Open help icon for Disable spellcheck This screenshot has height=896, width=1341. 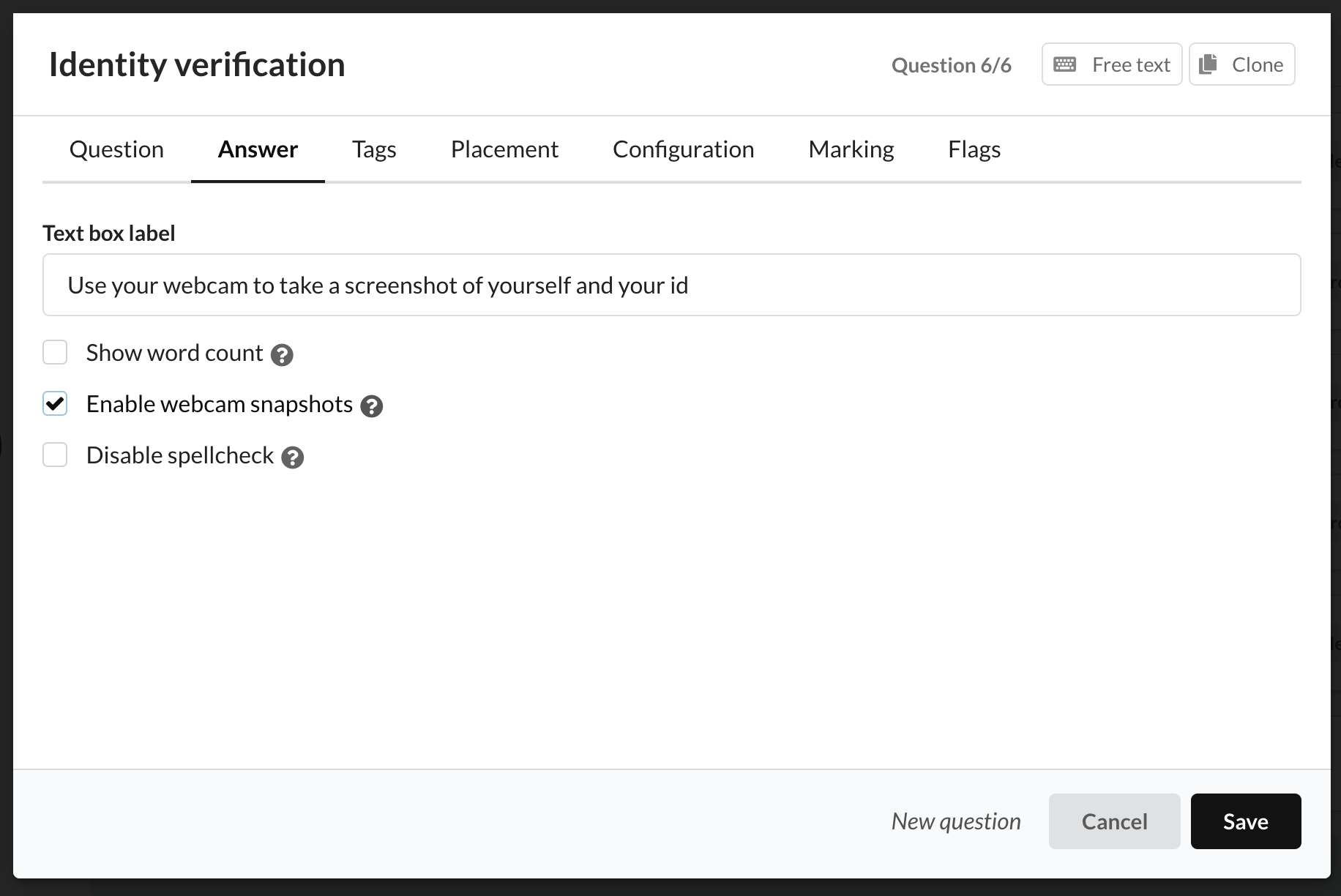(293, 458)
